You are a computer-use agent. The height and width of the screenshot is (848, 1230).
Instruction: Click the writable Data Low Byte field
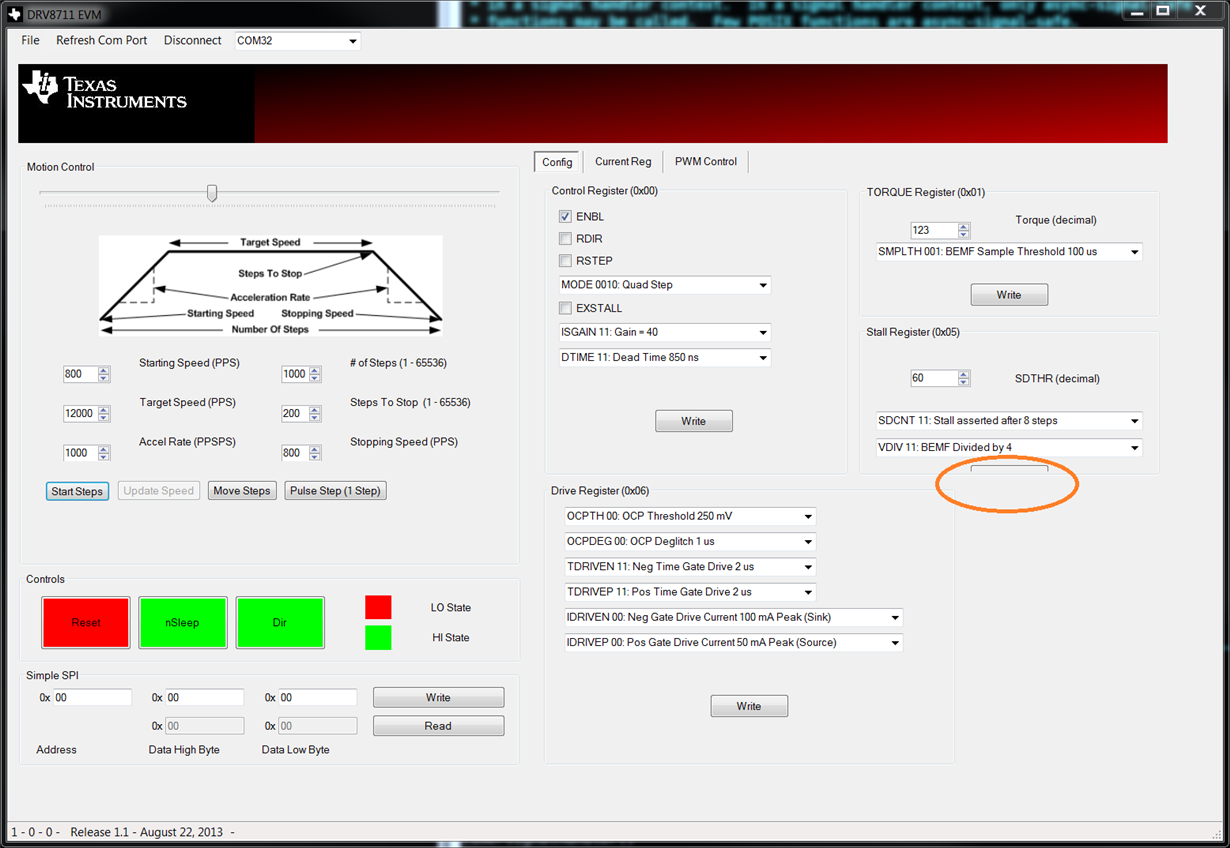[317, 698]
